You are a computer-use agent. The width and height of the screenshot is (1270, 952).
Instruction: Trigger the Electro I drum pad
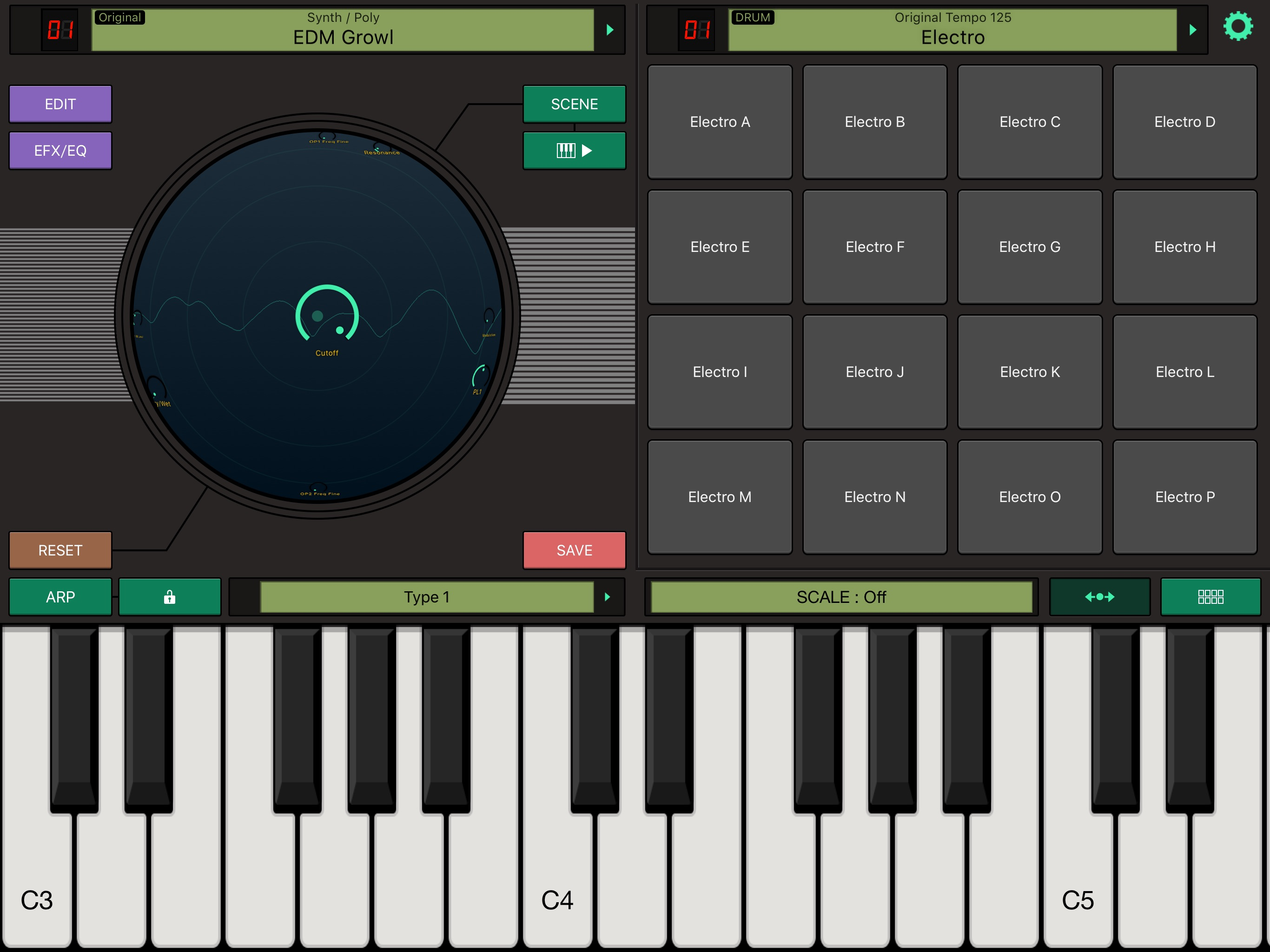click(x=720, y=372)
